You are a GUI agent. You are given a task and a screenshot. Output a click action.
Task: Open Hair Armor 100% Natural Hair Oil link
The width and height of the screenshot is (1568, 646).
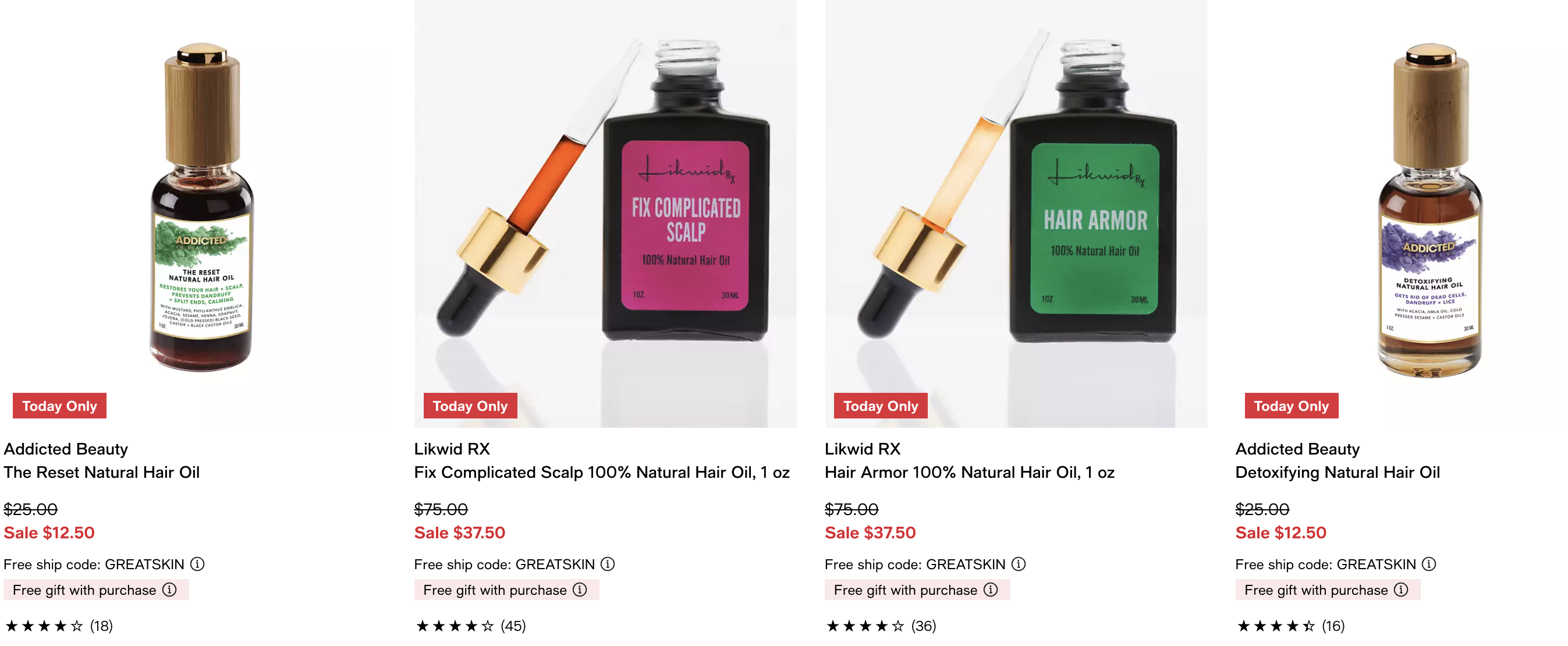(970, 473)
